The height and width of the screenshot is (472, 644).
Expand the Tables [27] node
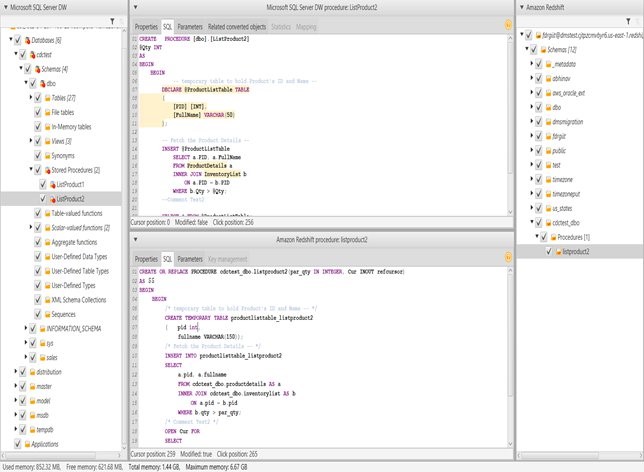[x=31, y=97]
